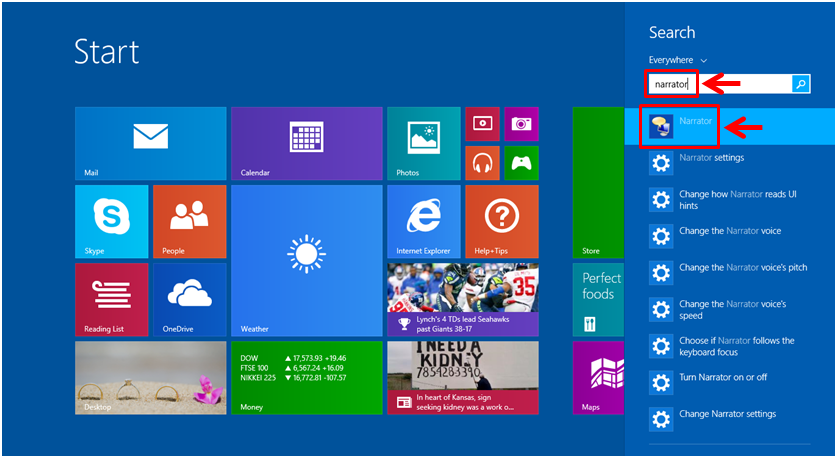Open Change the Narrator voice's speed
Screen dimensions: 836x457
click(x=730, y=309)
